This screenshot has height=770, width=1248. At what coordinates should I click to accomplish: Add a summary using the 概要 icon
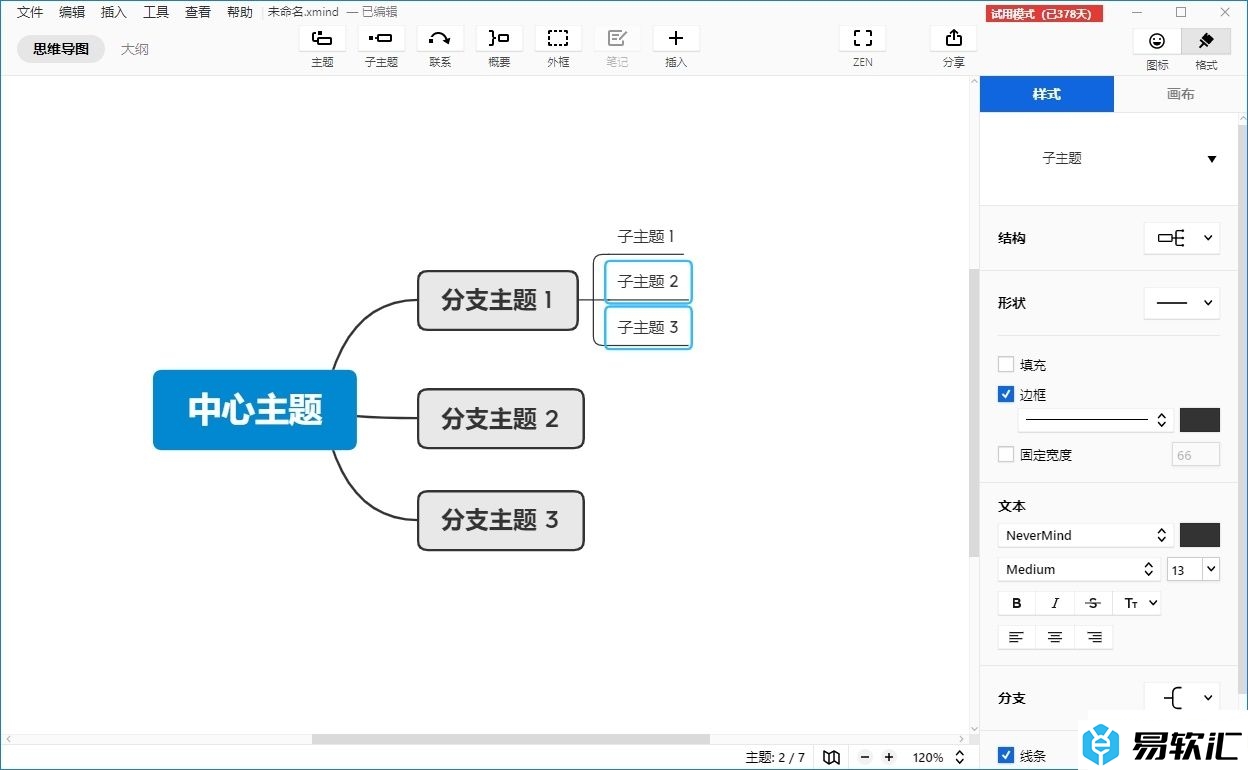pyautogui.click(x=499, y=38)
